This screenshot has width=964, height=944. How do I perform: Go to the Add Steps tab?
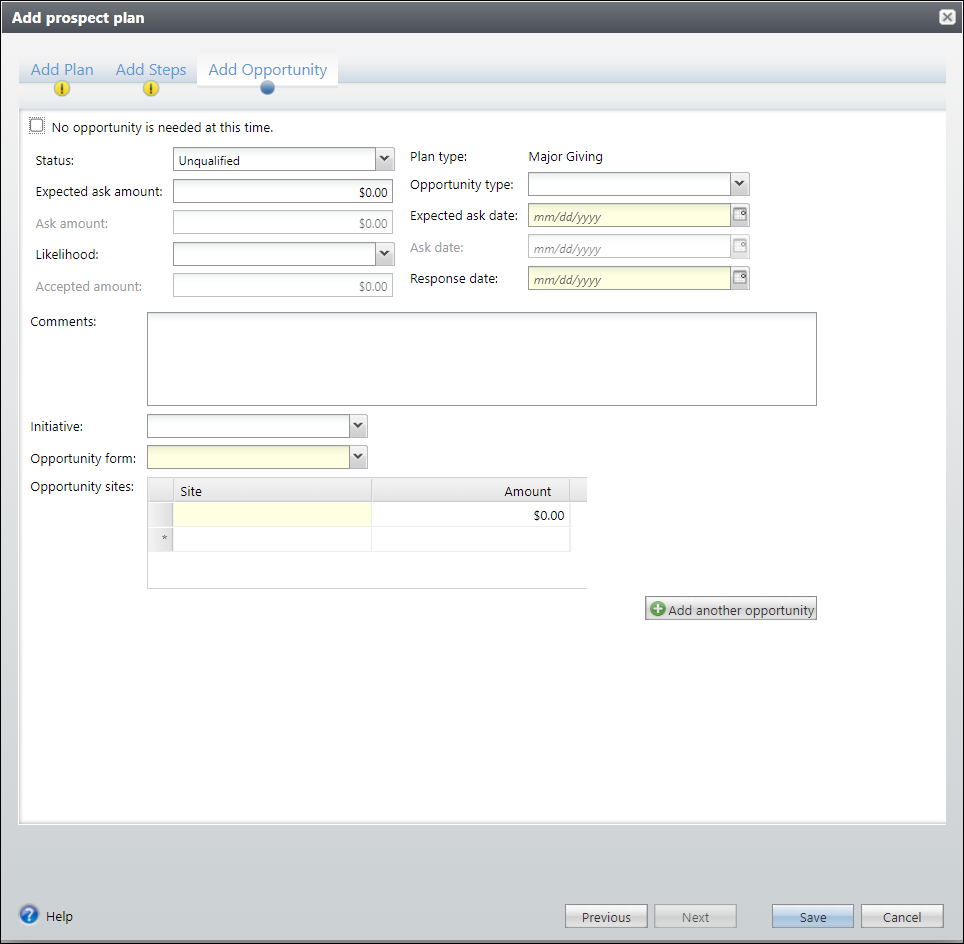(x=151, y=69)
